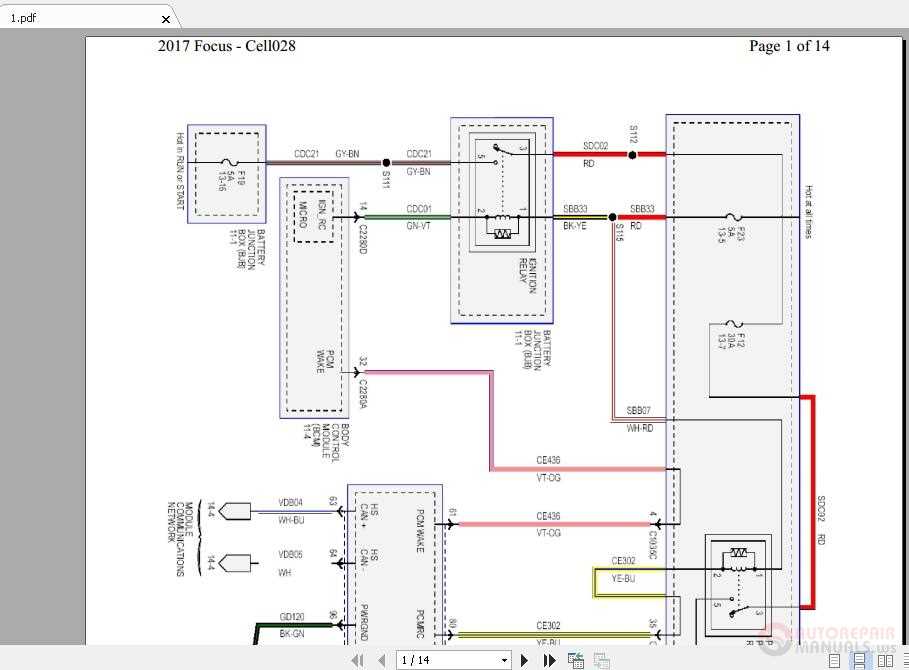Close the 1.pdf tab
This screenshot has width=909, height=670.
point(166,19)
